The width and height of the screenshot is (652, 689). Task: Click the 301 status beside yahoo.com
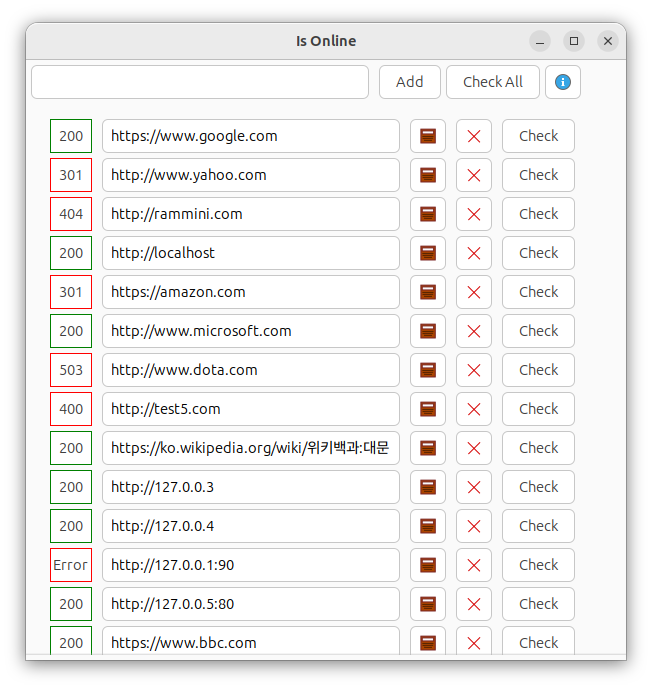(x=71, y=175)
